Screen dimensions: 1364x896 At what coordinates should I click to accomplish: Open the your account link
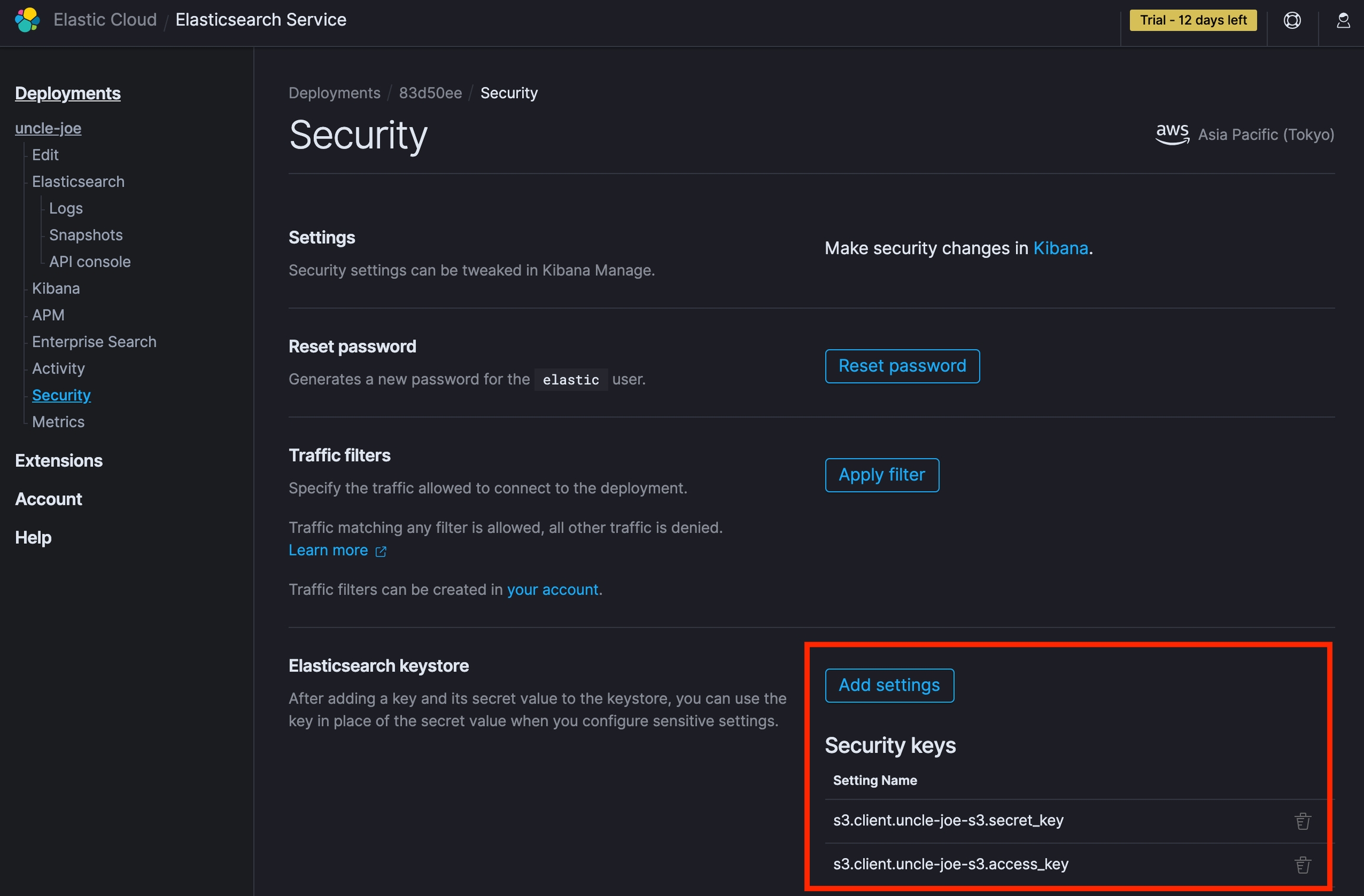pyautogui.click(x=552, y=589)
